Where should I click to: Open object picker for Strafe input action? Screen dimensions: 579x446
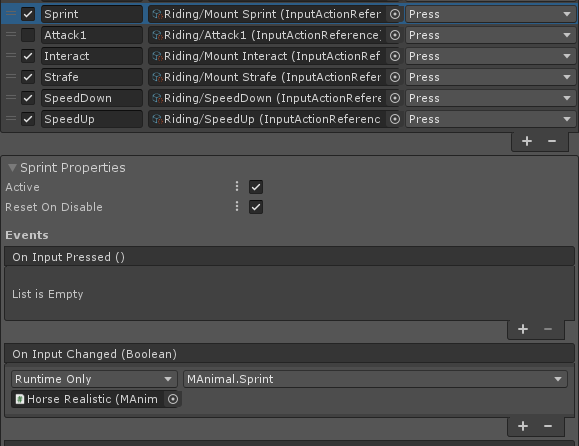pyautogui.click(x=395, y=77)
